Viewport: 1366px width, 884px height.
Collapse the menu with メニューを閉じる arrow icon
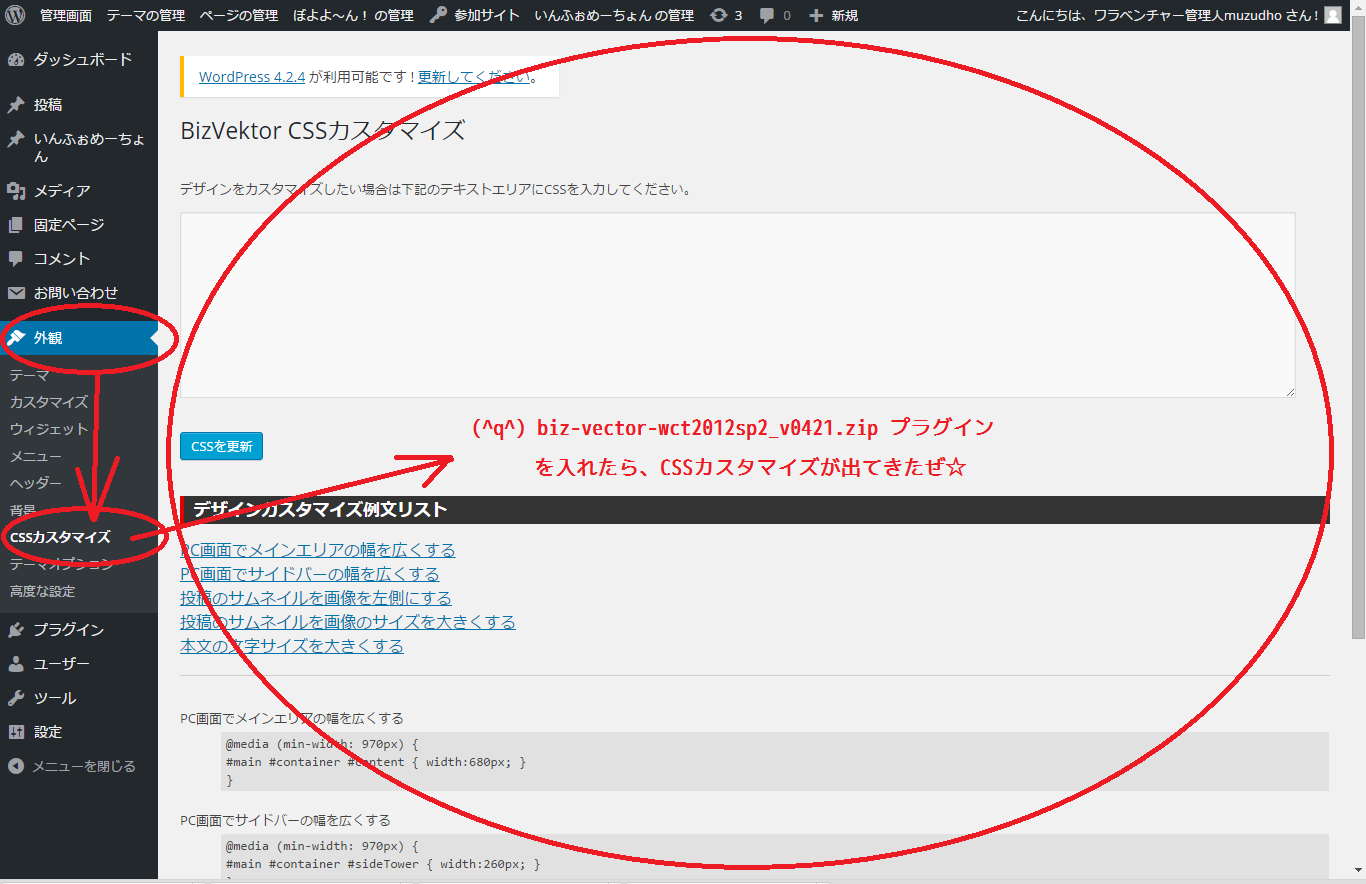click(16, 766)
